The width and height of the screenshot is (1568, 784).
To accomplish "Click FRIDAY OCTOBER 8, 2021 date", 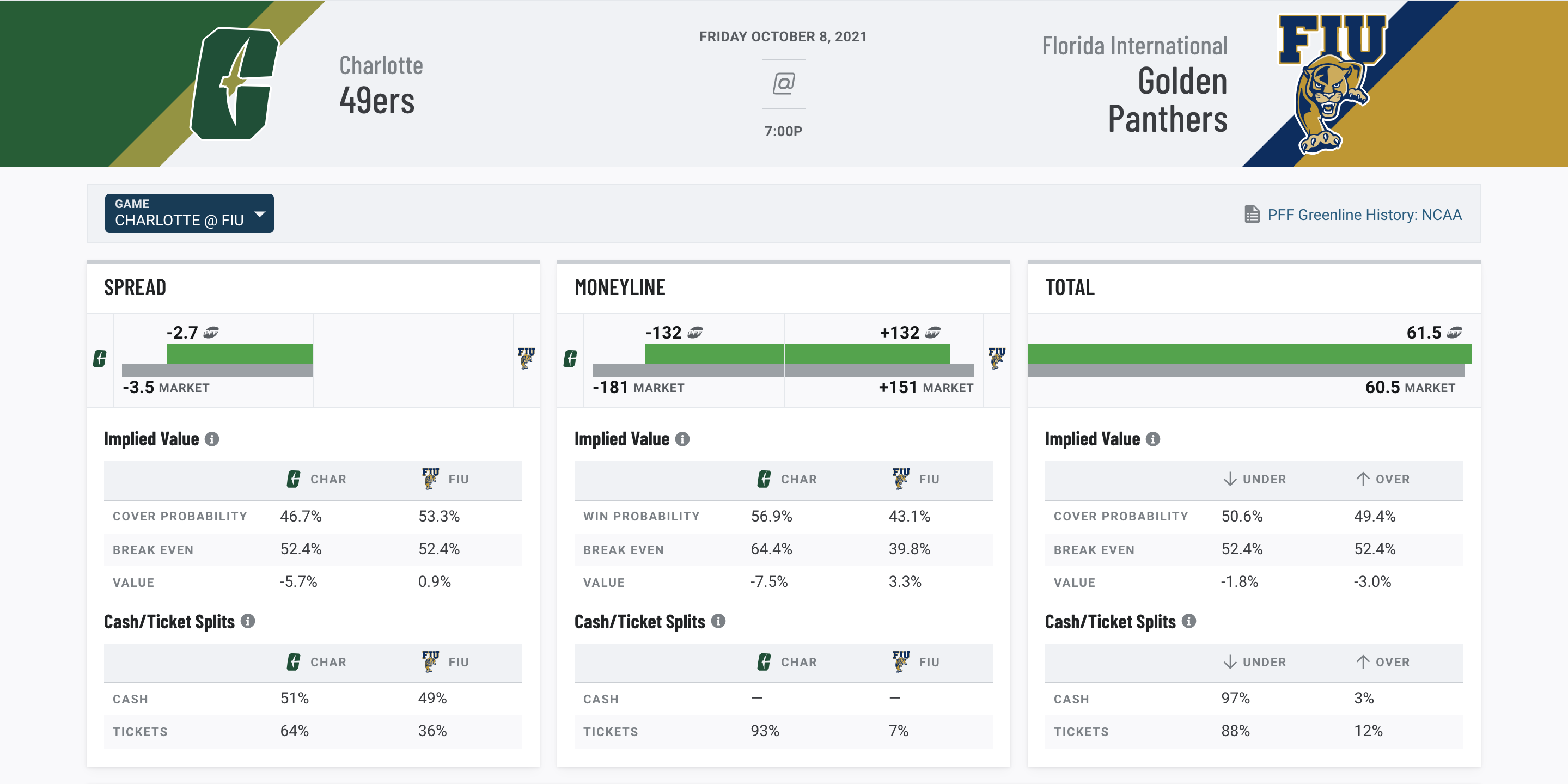I will click(783, 36).
